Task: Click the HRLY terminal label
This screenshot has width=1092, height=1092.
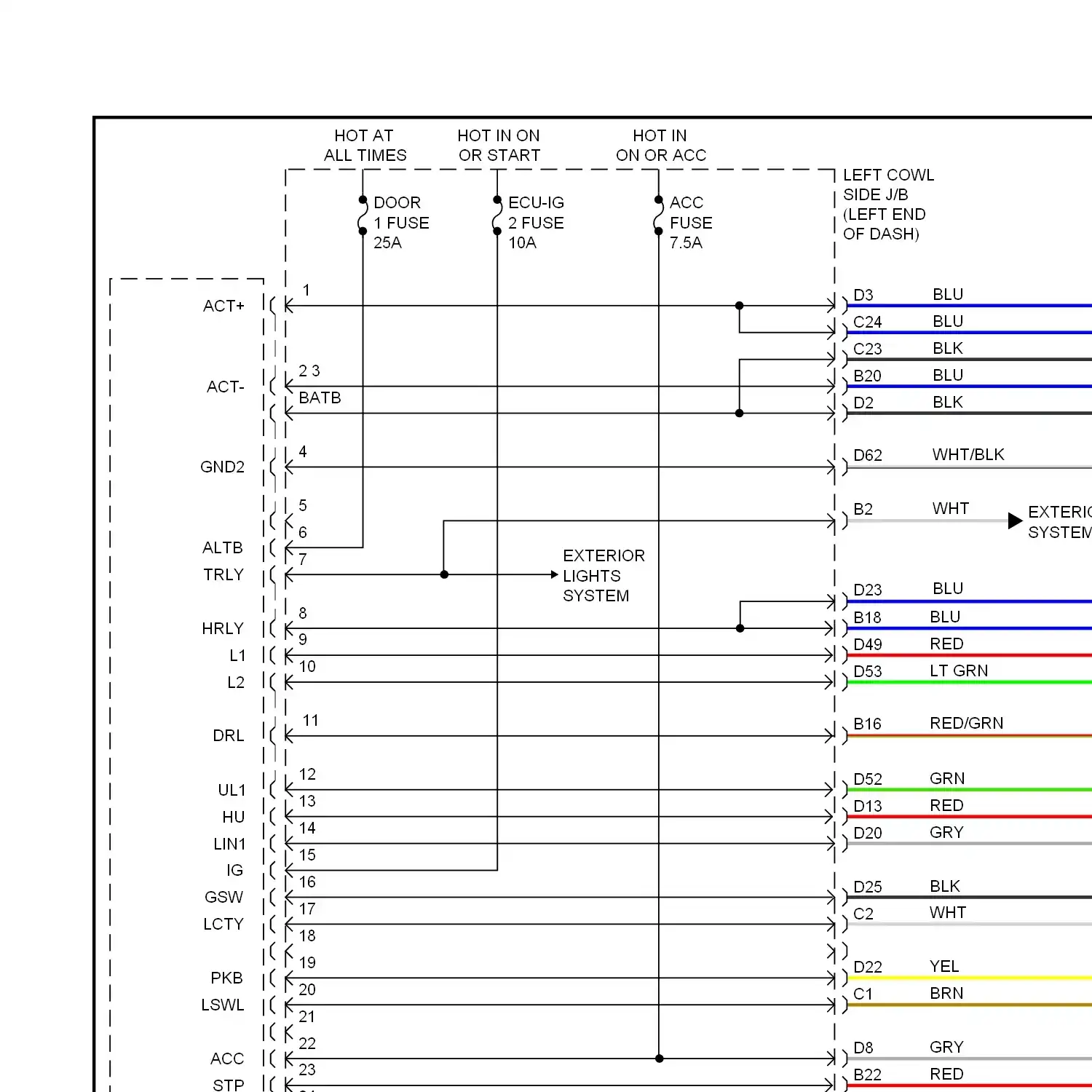Action: coord(222,628)
